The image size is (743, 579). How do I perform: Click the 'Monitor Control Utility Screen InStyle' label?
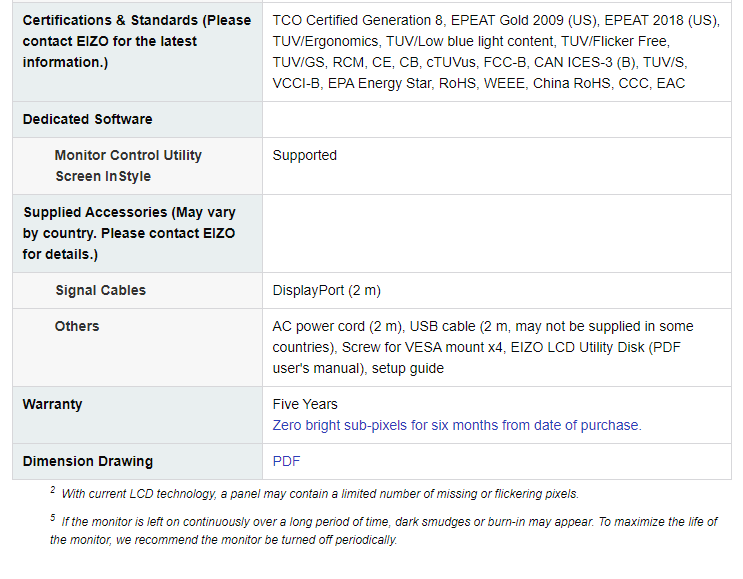click(x=128, y=166)
